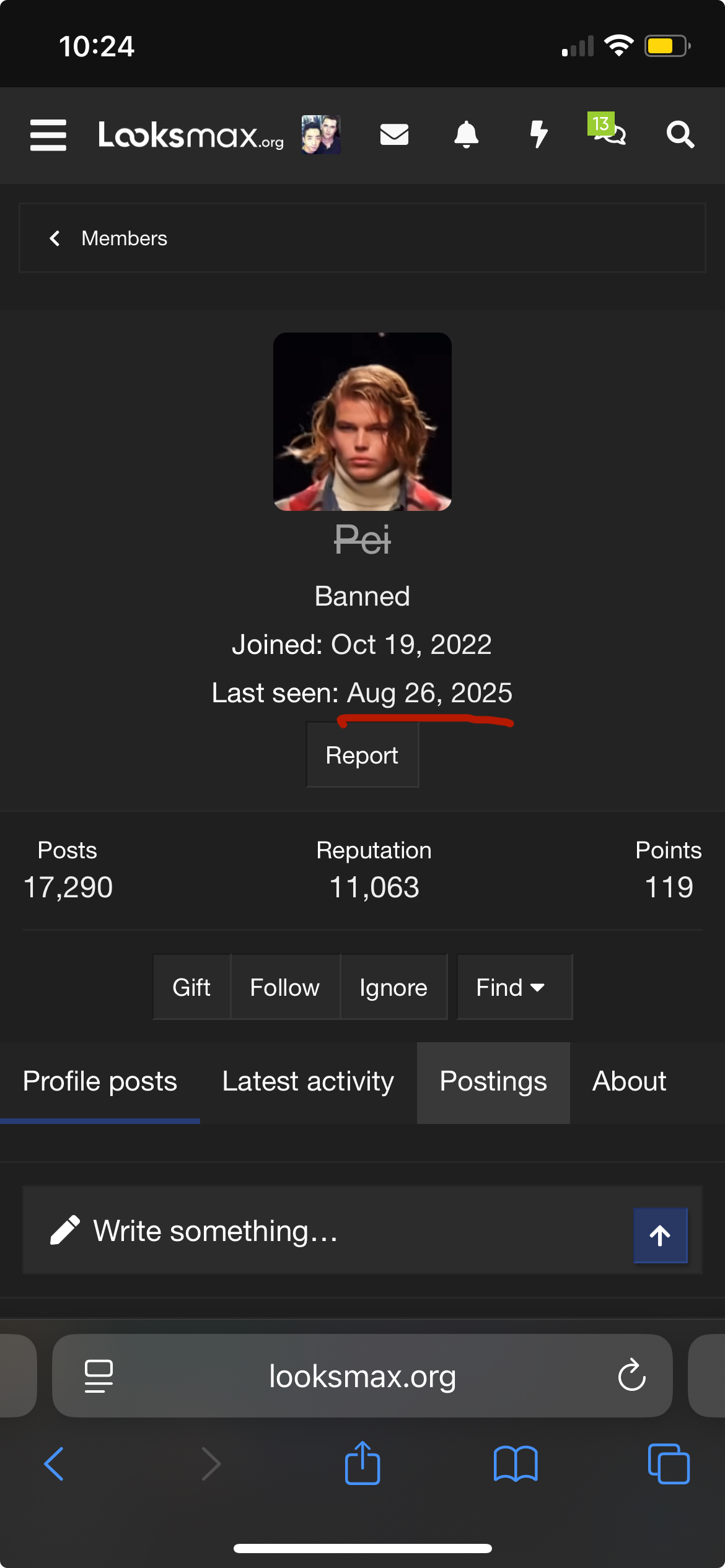The width and height of the screenshot is (725, 1568).
Task: Open the Postings tab
Action: tap(493, 1082)
